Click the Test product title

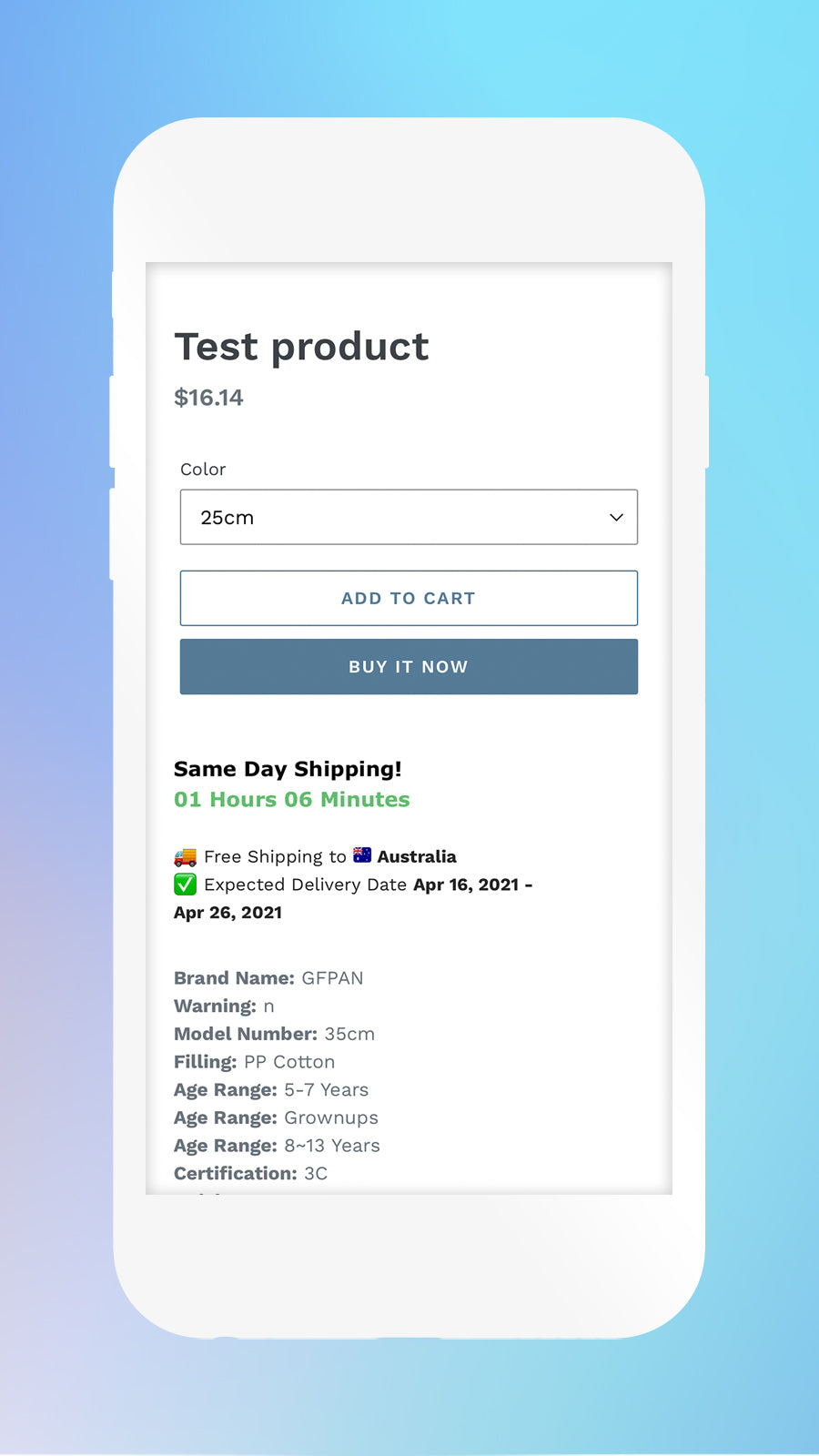[x=301, y=347]
